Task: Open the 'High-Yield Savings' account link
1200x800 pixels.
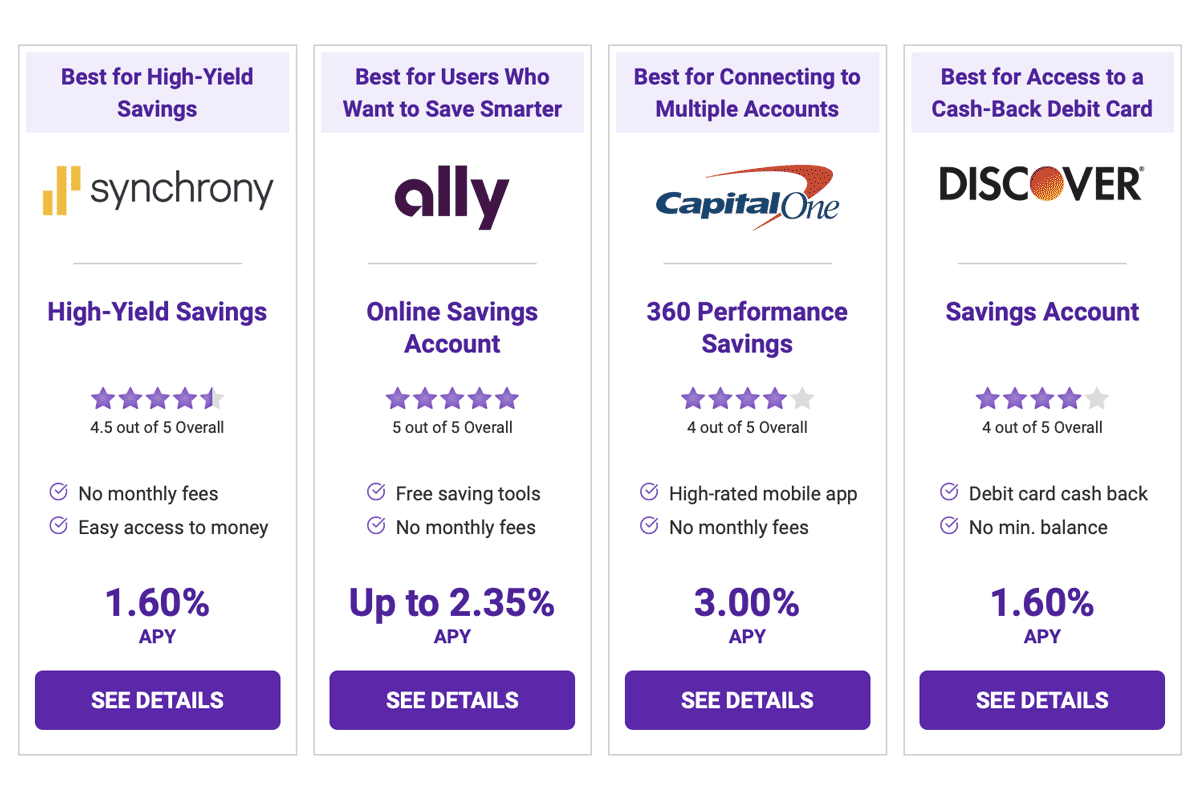Action: 157,312
